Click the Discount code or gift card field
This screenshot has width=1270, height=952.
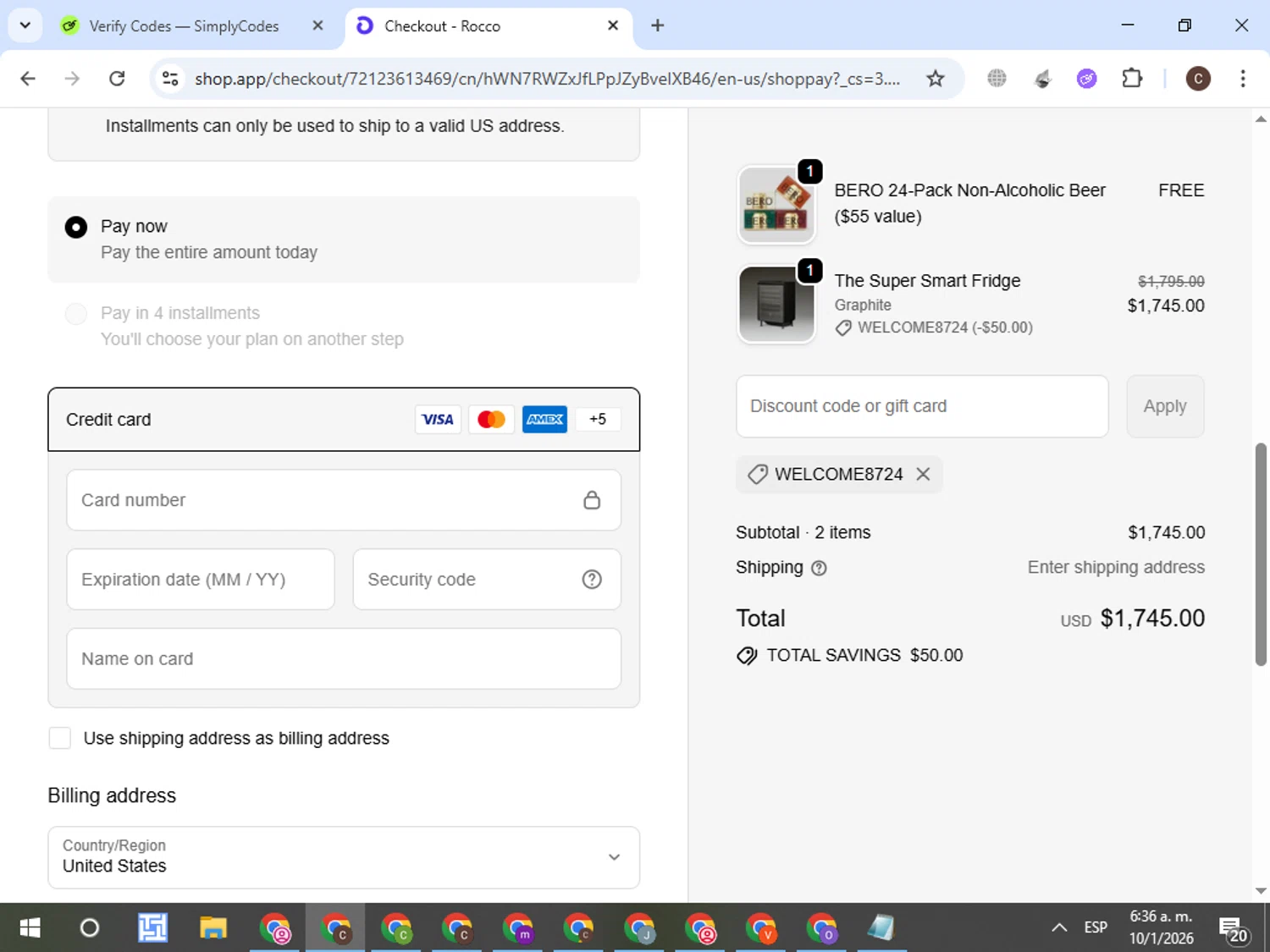point(922,406)
